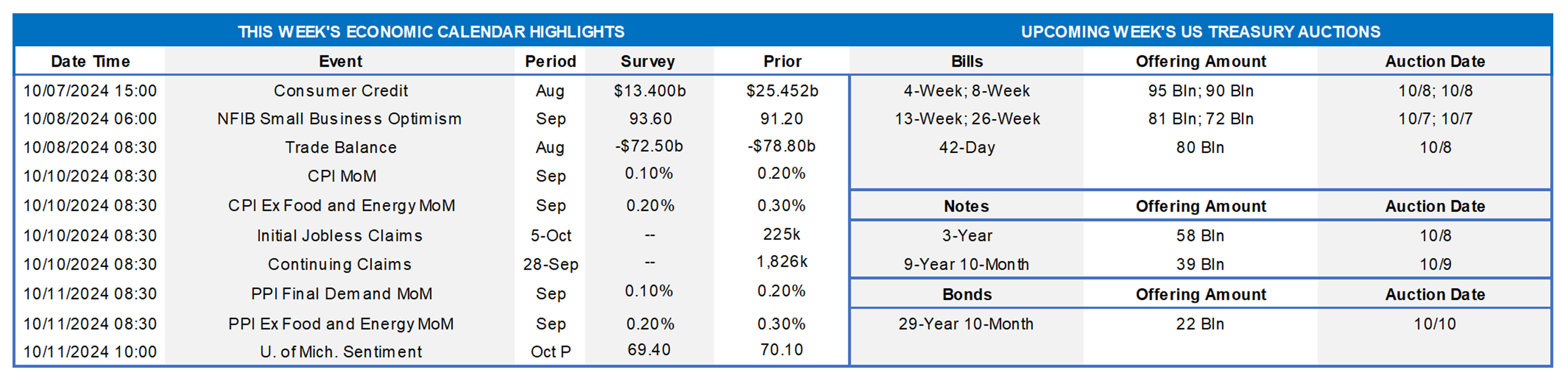Select the 42-Day bill cell
This screenshot has width=1568, height=382.
pyautogui.click(x=967, y=147)
